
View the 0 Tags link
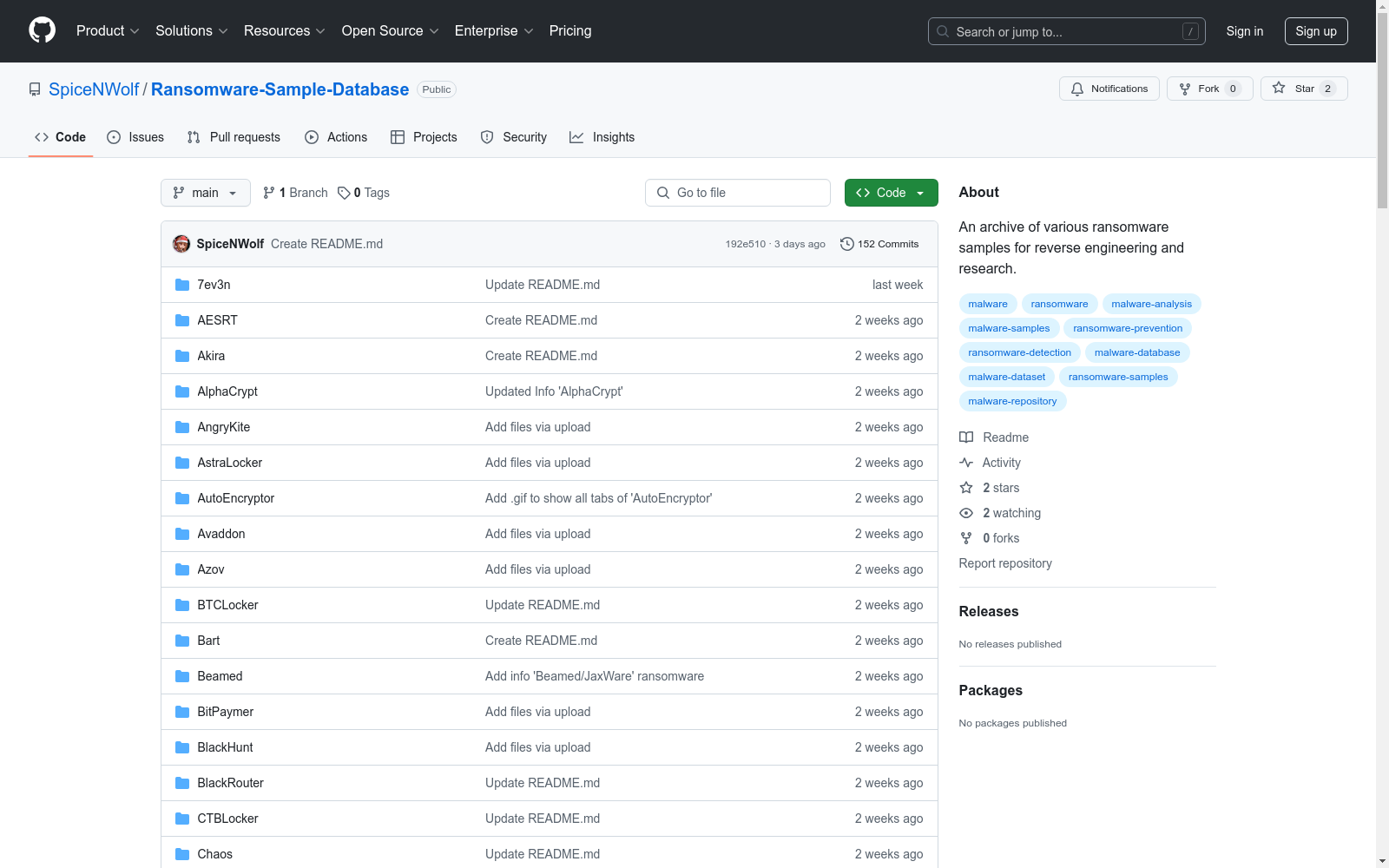point(364,193)
